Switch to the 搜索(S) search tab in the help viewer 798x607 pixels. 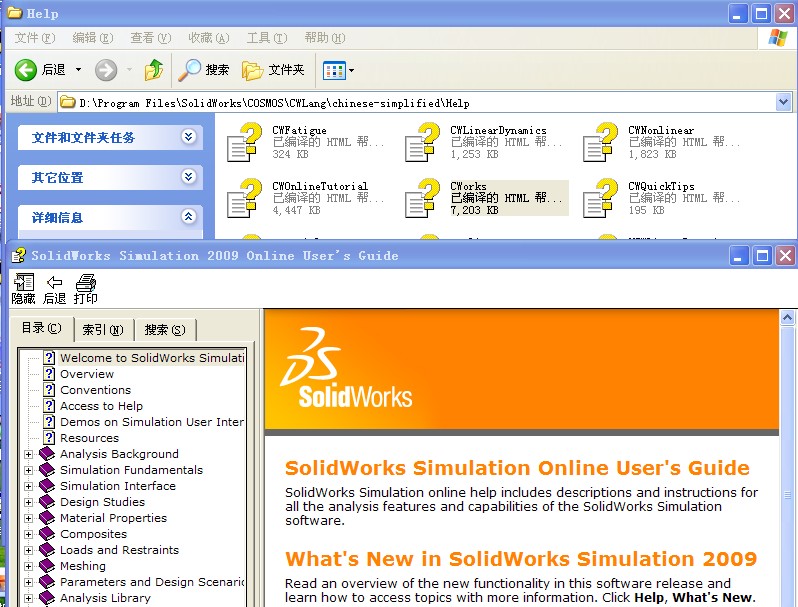pos(165,330)
